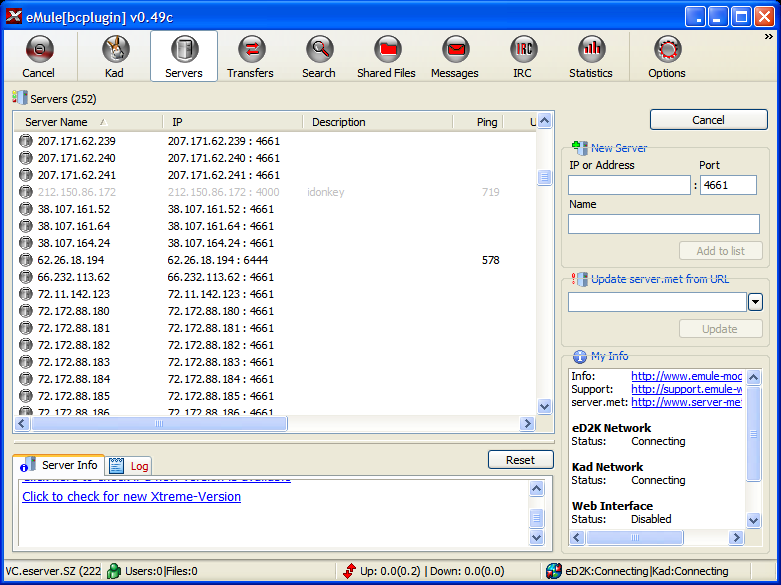
Task: Click the up/down transfer arrows icon
Action: pyautogui.click(x=350, y=571)
